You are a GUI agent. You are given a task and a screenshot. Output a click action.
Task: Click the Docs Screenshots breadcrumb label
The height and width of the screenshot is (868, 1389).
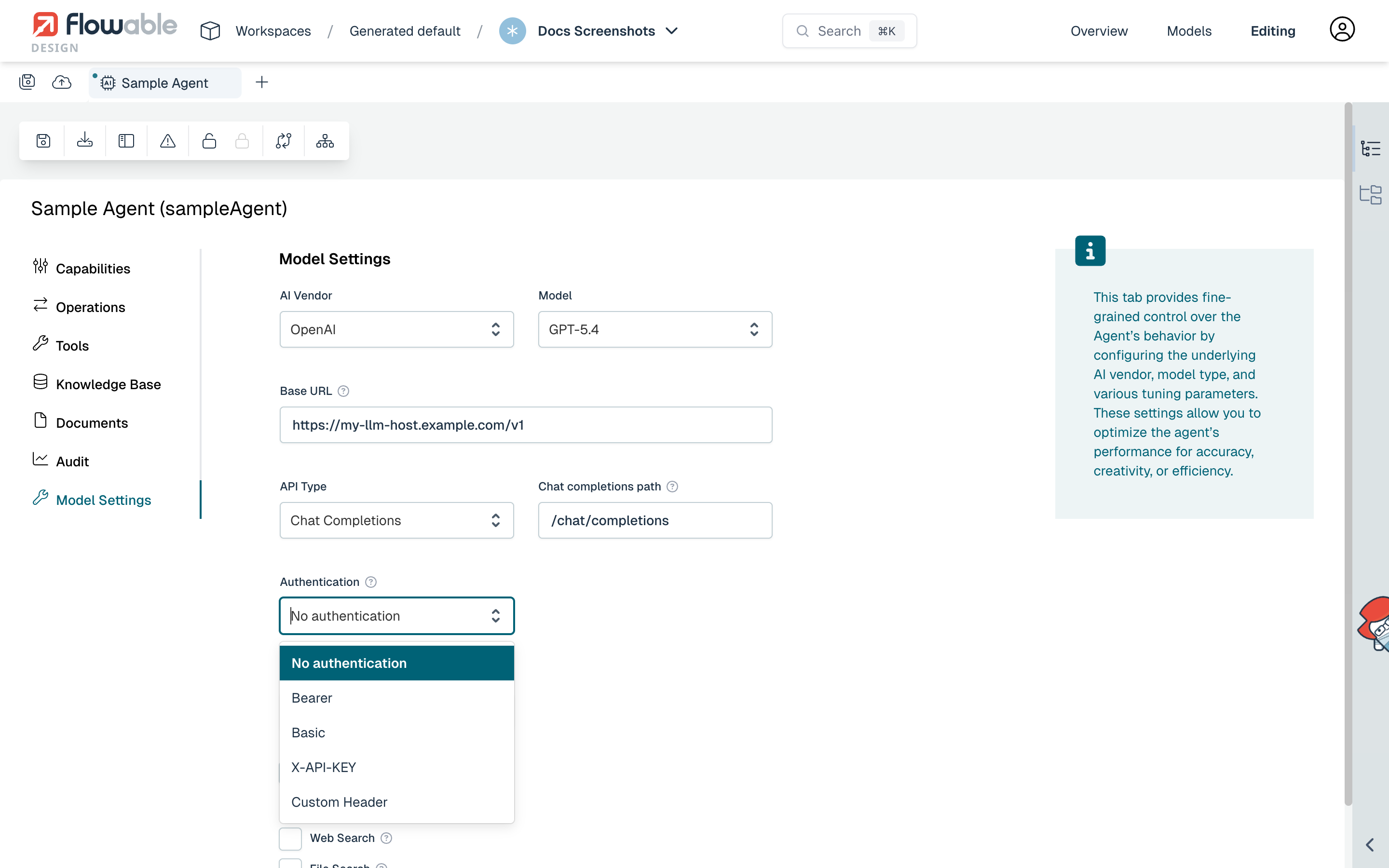coord(596,31)
